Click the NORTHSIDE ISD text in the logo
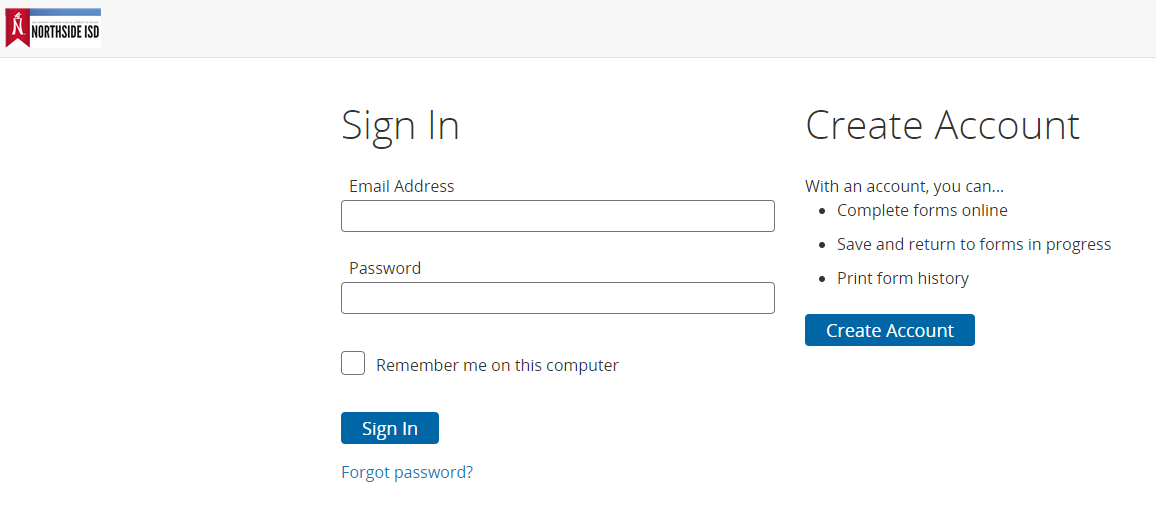Viewport: 1156px width, 524px height. click(65, 32)
